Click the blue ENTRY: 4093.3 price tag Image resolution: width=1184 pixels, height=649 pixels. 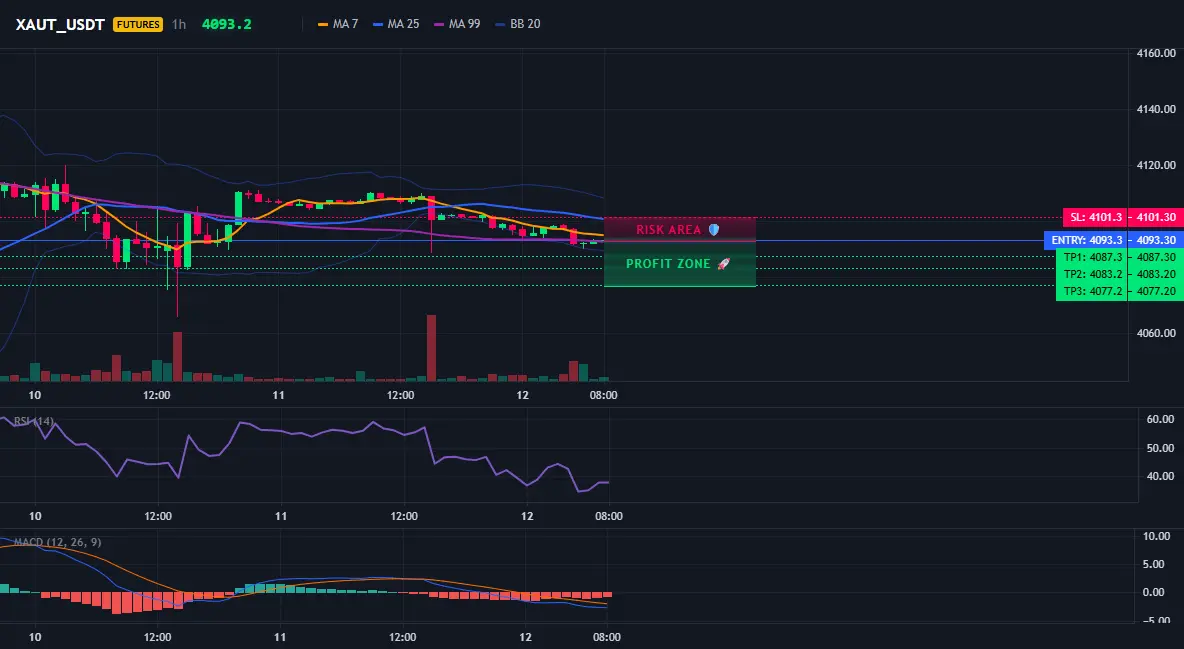click(1086, 240)
